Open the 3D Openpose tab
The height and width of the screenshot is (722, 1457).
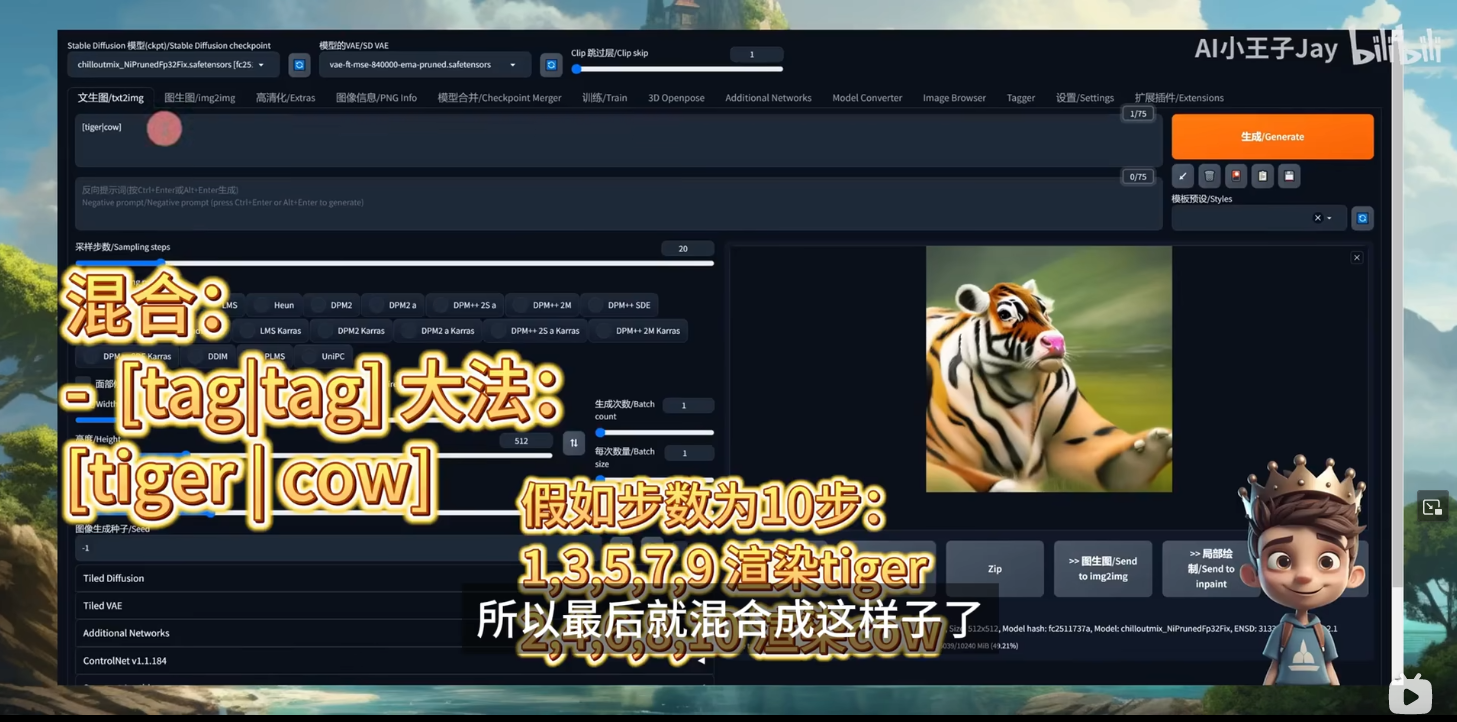point(676,98)
